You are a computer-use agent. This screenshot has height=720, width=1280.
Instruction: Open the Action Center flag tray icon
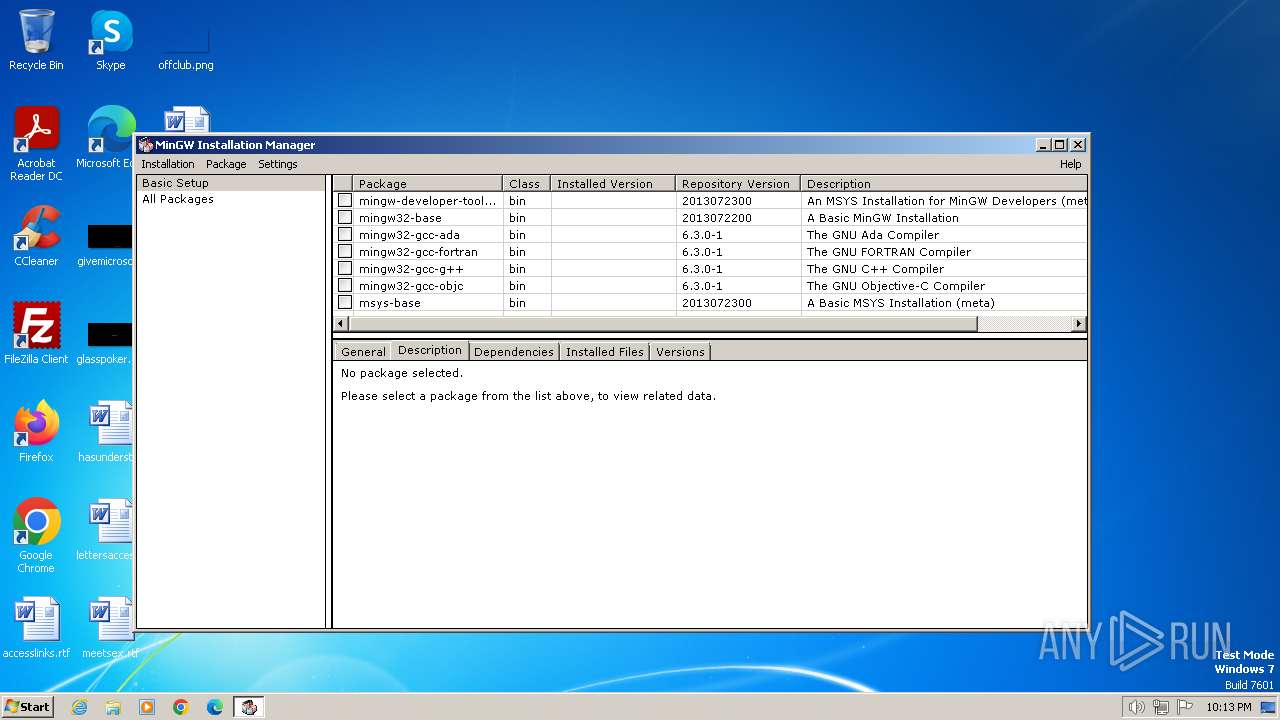(x=1185, y=707)
